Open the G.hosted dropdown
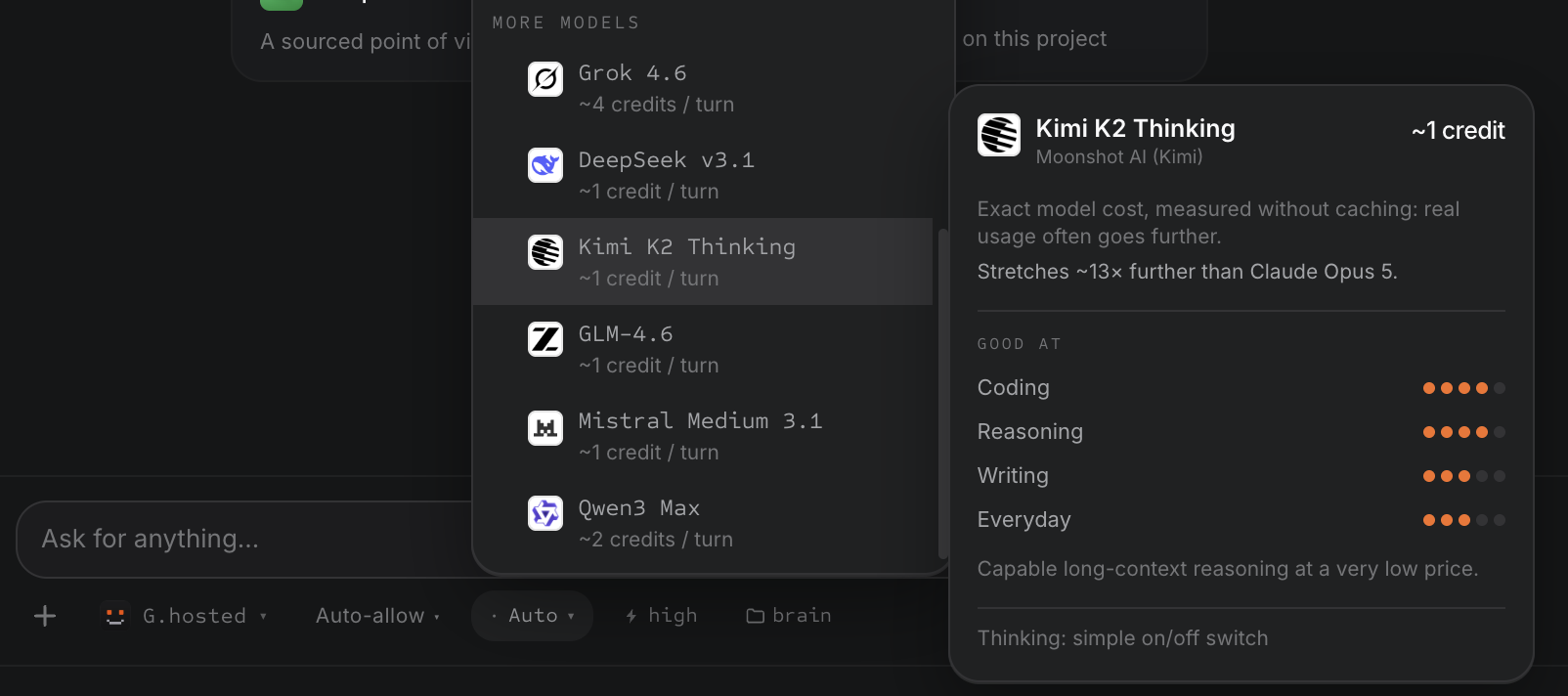Viewport: 1568px width, 696px height. (186, 616)
